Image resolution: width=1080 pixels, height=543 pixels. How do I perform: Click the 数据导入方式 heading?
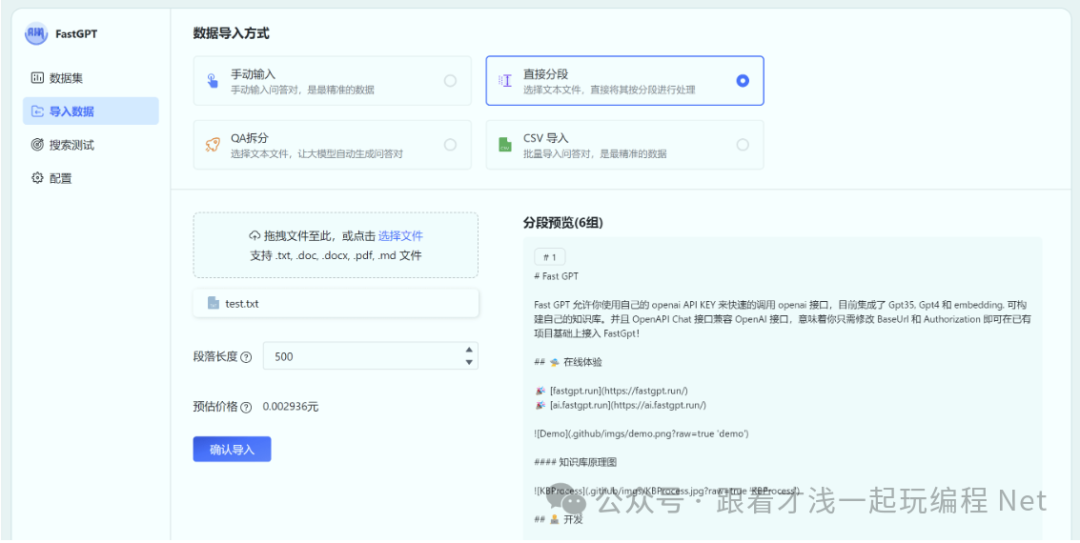click(231, 32)
